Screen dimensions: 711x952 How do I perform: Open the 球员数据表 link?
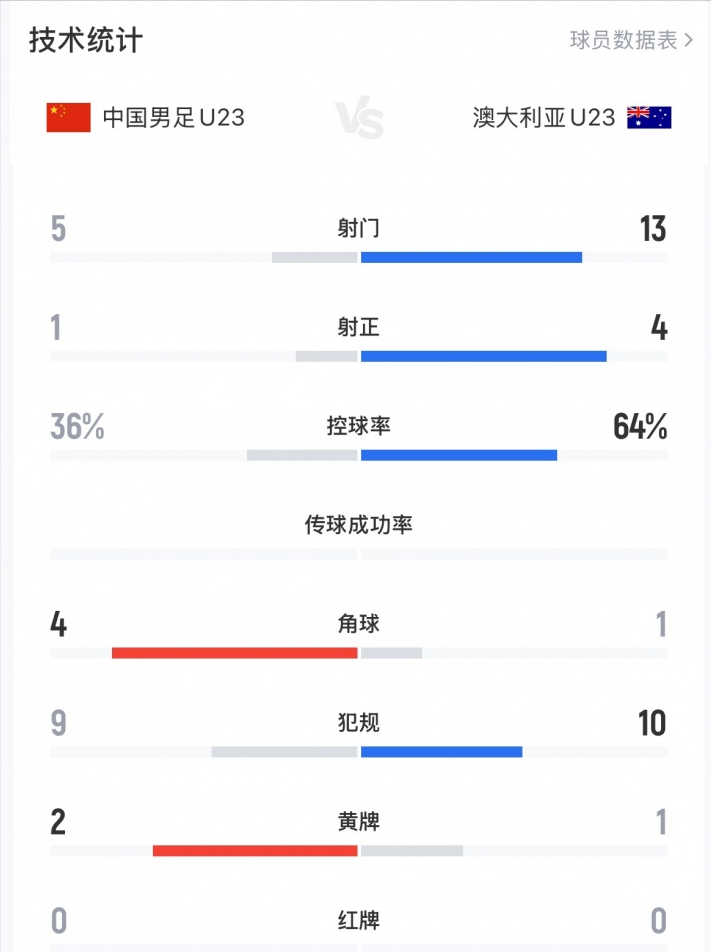coord(631,40)
